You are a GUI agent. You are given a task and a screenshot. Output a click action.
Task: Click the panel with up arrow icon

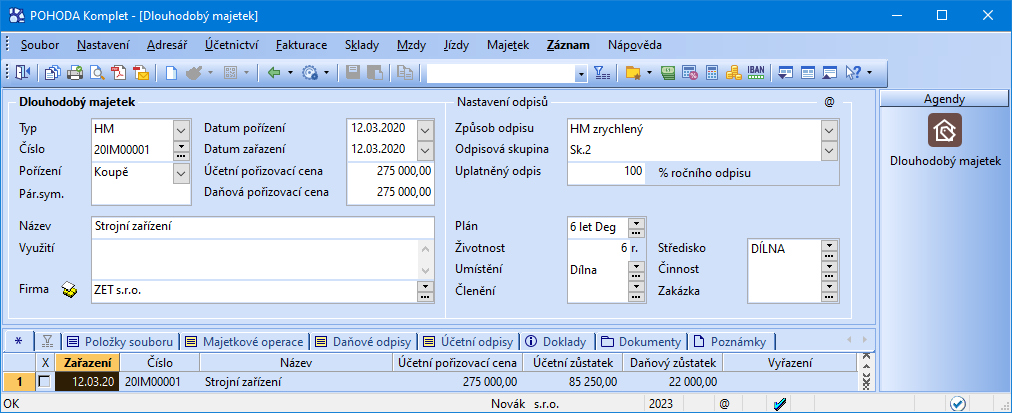pos(829,73)
